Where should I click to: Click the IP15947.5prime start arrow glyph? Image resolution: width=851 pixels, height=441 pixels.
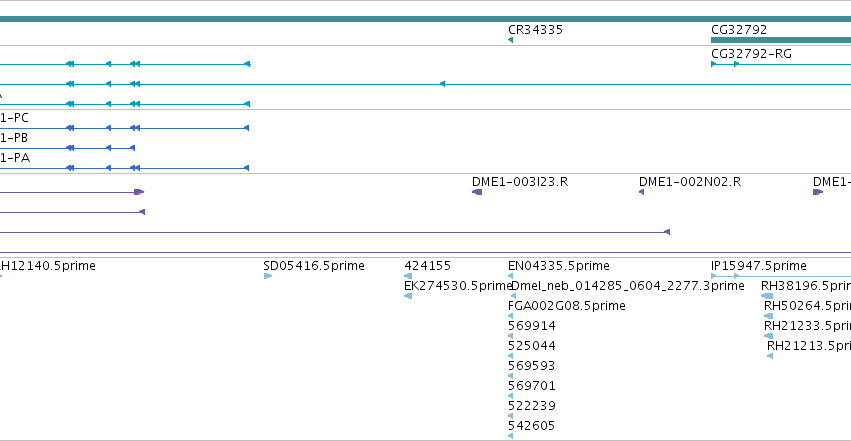coord(714,276)
